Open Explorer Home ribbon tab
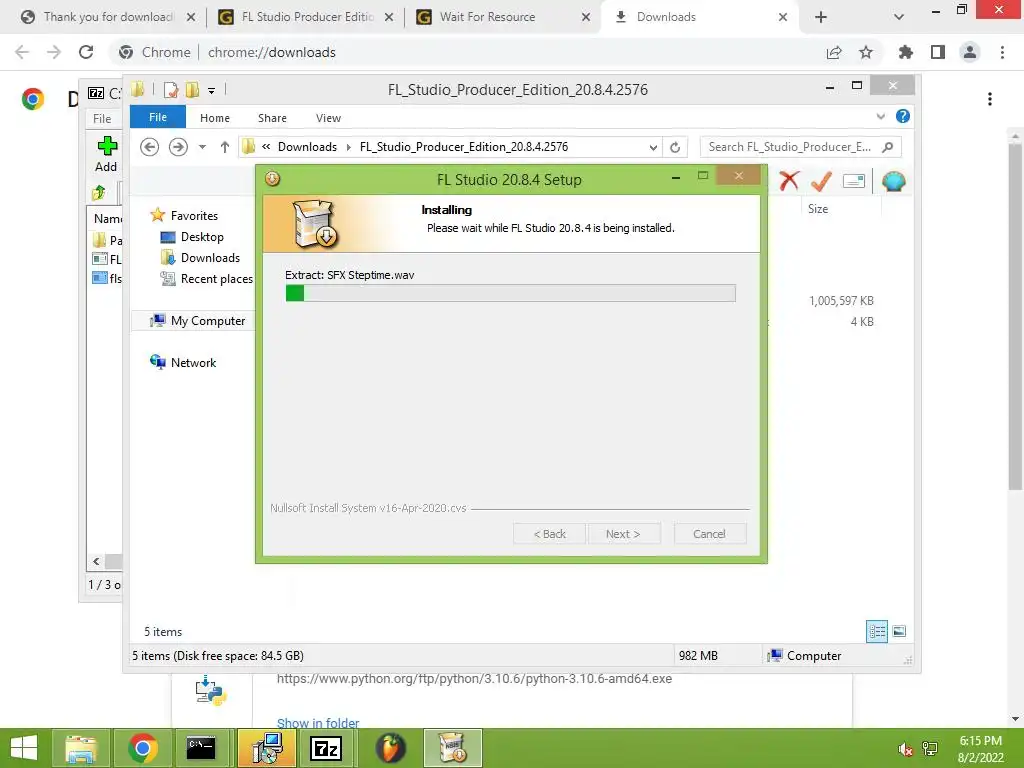This screenshot has height=768, width=1024. tap(215, 118)
